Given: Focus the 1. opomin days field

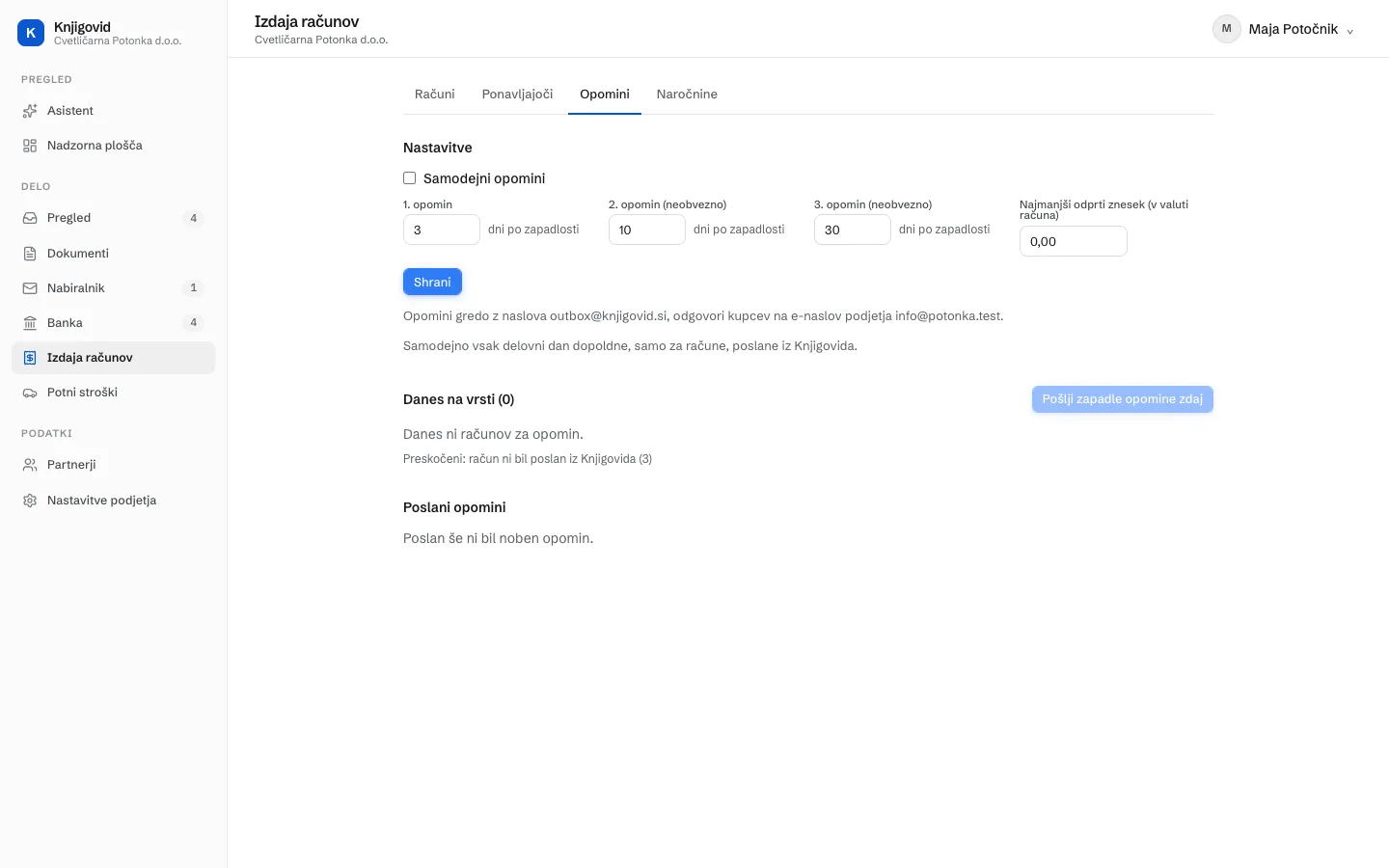Looking at the screenshot, I should [x=442, y=230].
